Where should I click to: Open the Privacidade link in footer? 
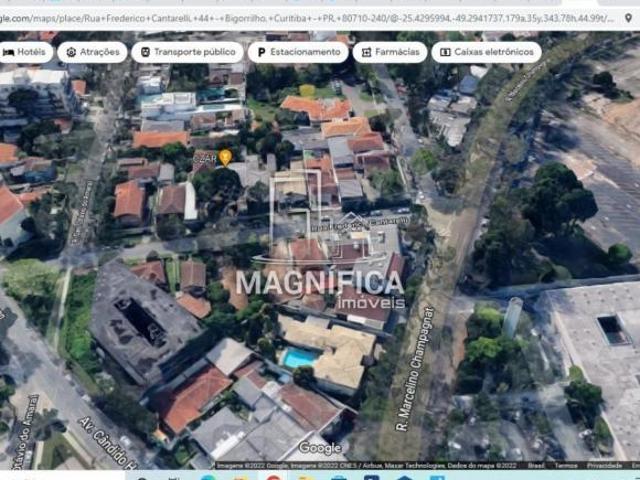605,466
